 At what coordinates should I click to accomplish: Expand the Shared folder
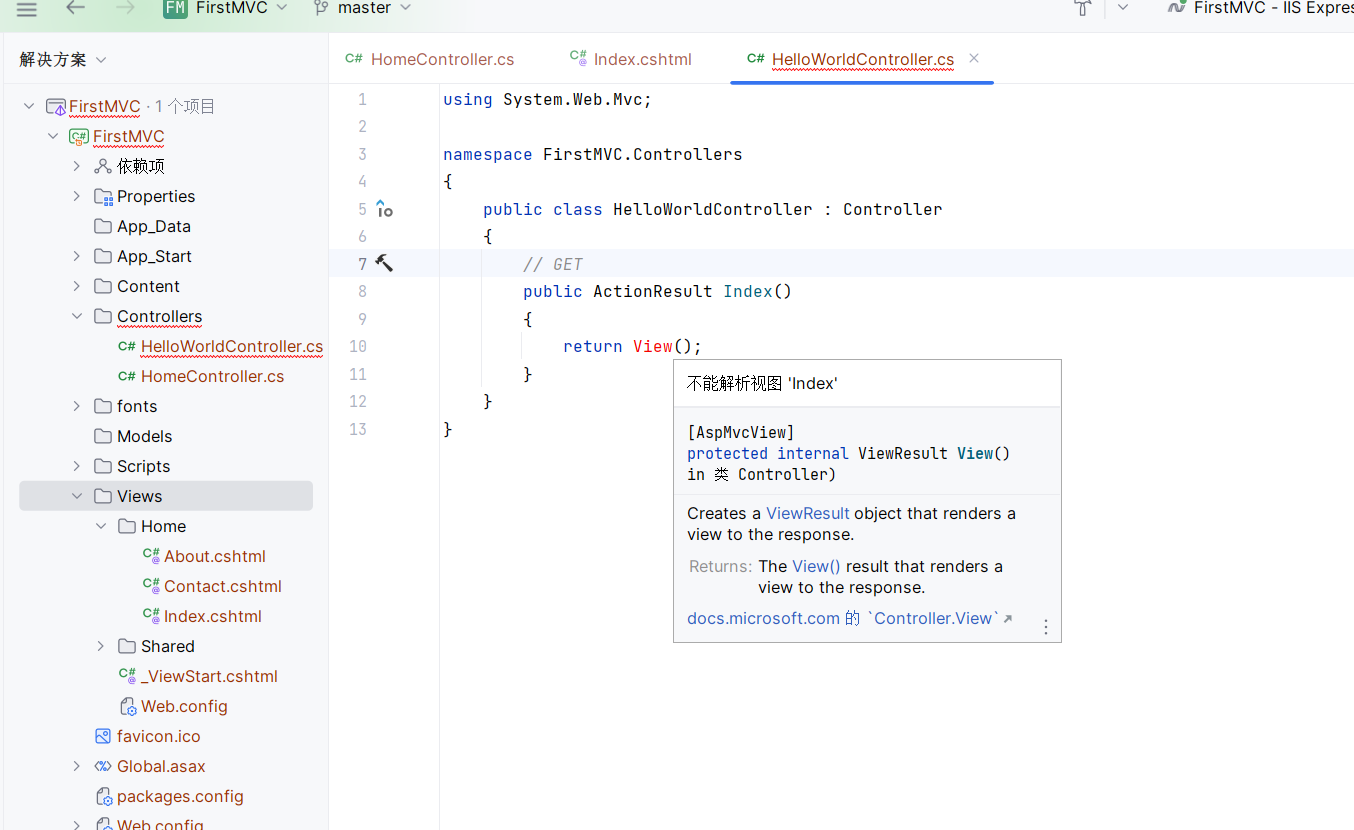coord(101,646)
